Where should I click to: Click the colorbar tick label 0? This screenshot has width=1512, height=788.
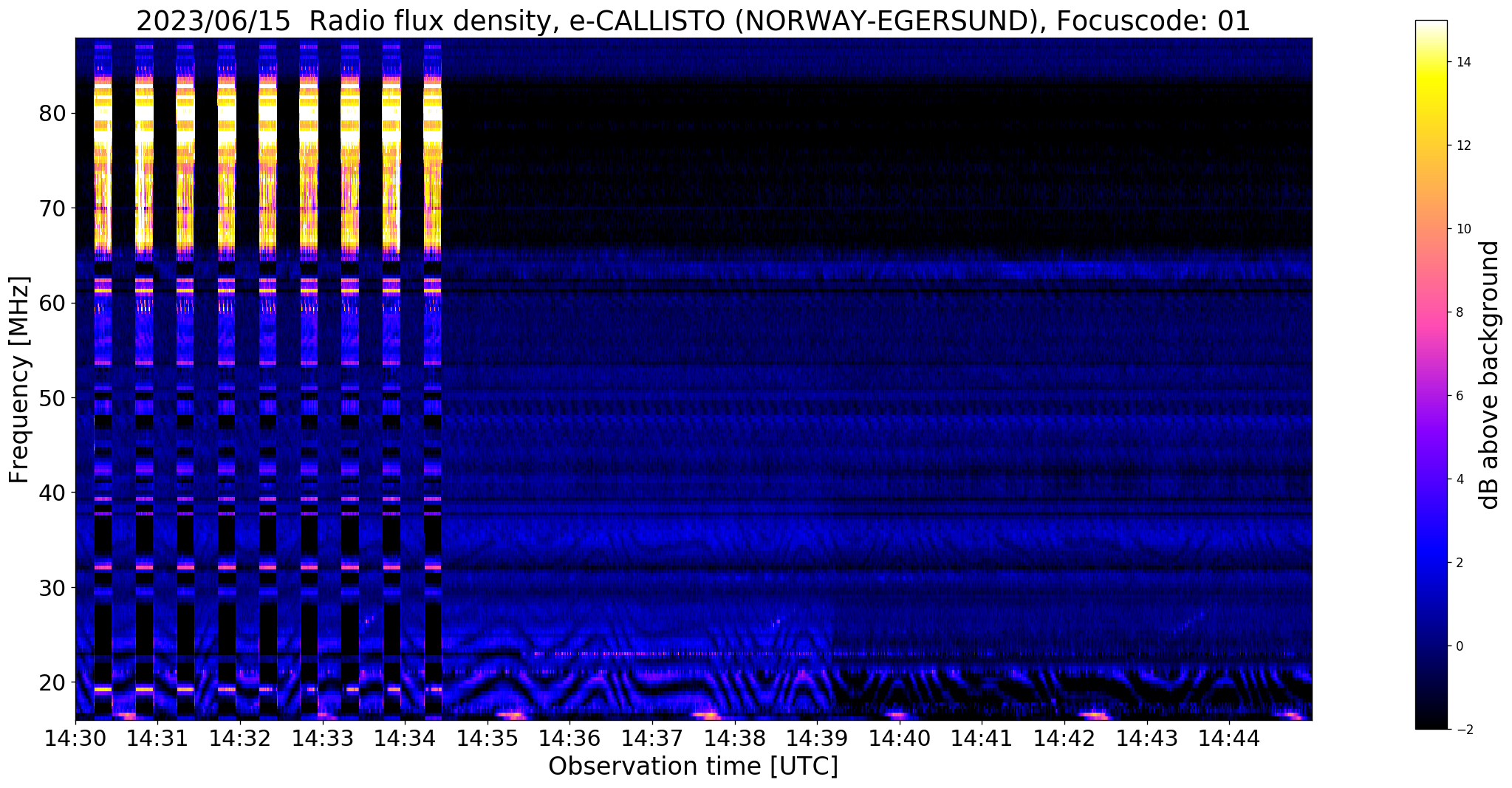[x=1458, y=646]
